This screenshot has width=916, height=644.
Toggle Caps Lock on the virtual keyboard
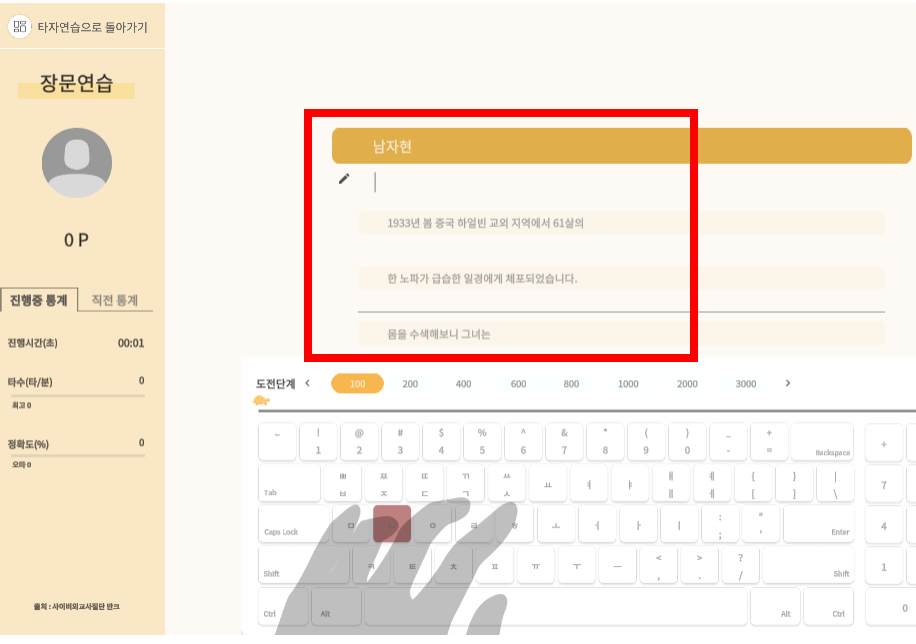point(294,525)
